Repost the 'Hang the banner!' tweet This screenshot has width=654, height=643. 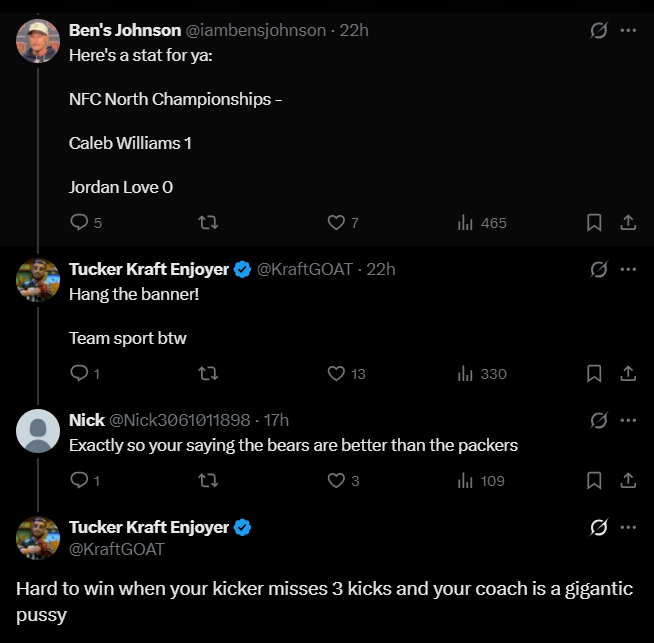208,374
